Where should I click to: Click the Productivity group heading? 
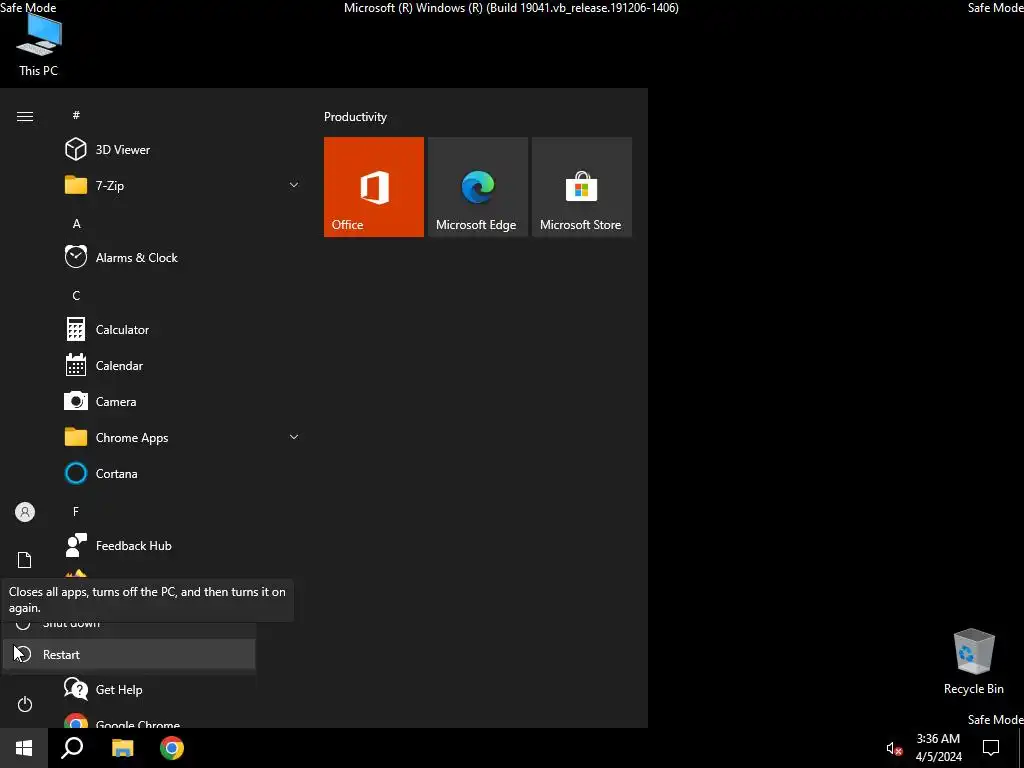tap(355, 117)
